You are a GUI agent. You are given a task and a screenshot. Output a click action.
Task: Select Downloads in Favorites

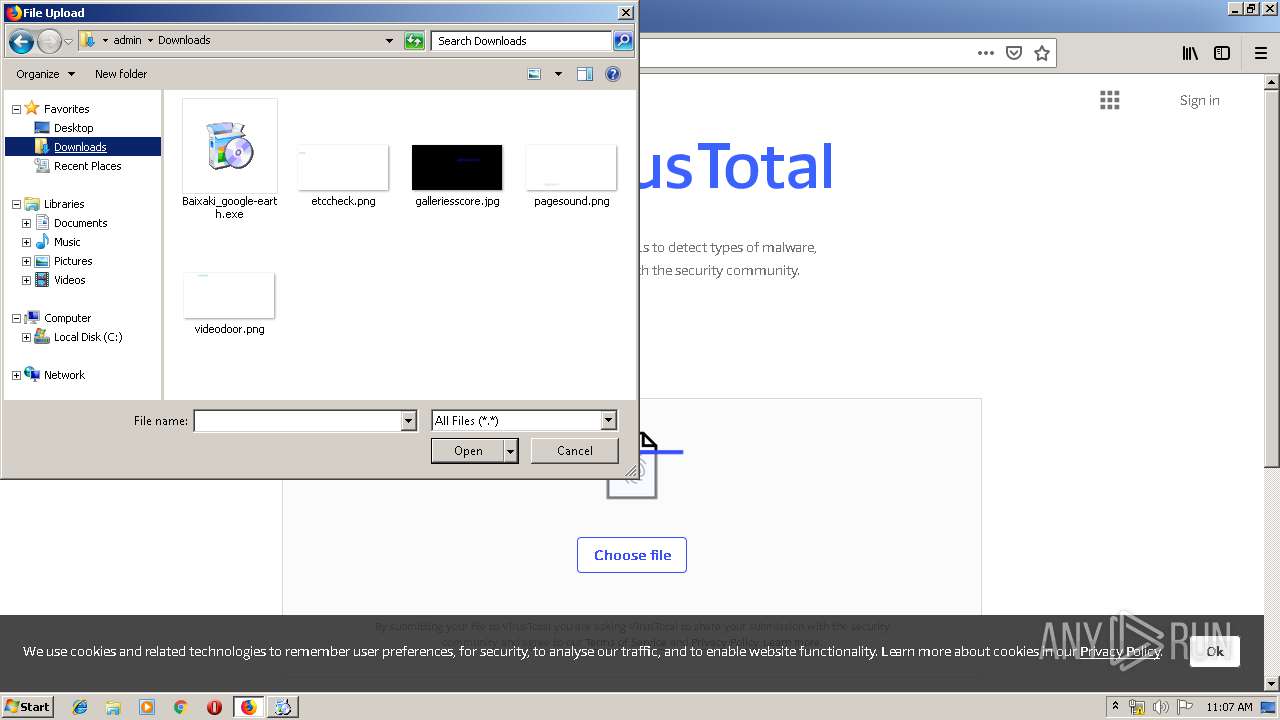(80, 147)
